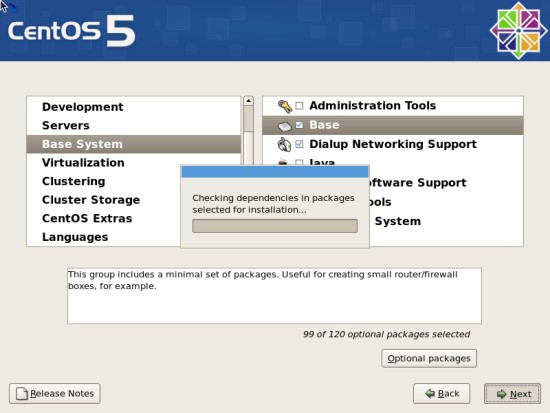The height and width of the screenshot is (413, 550).
Task: Click the category list scroll-up arrow
Action: pos(248,101)
